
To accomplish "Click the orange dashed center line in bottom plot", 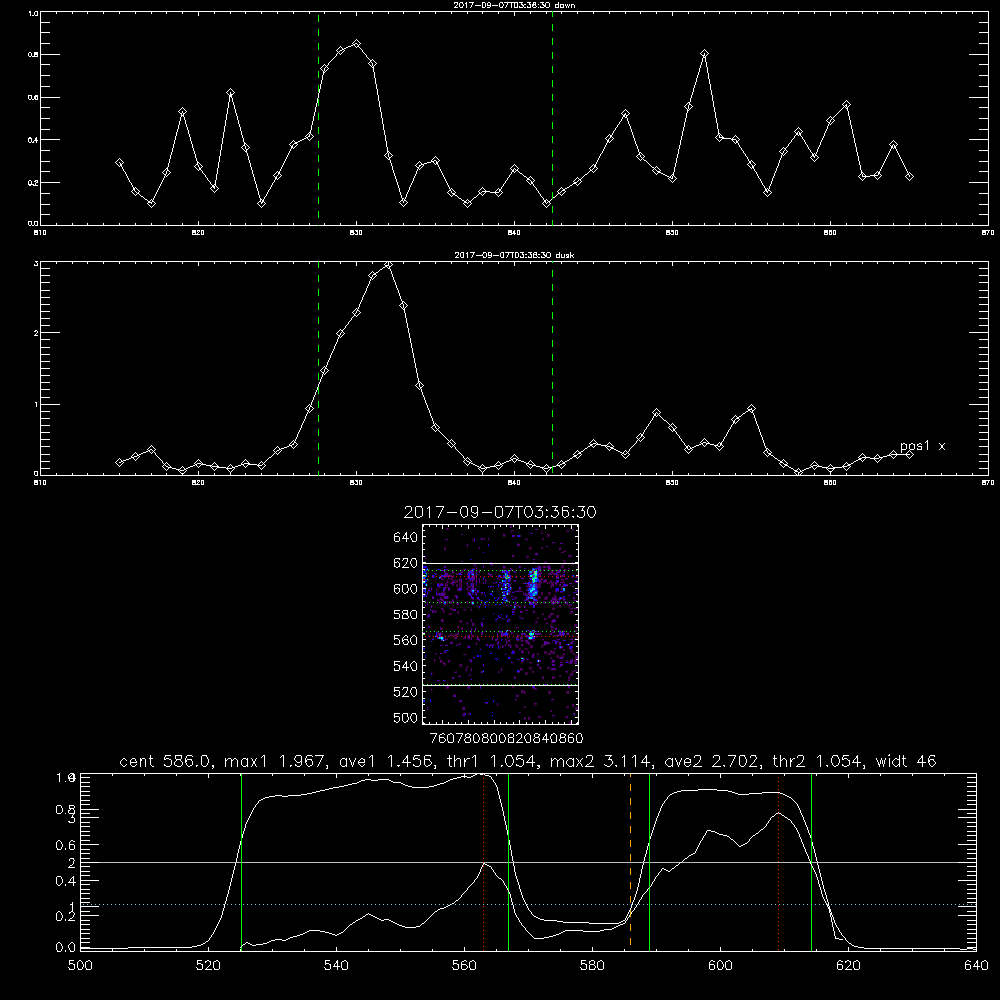I will pos(630,862).
